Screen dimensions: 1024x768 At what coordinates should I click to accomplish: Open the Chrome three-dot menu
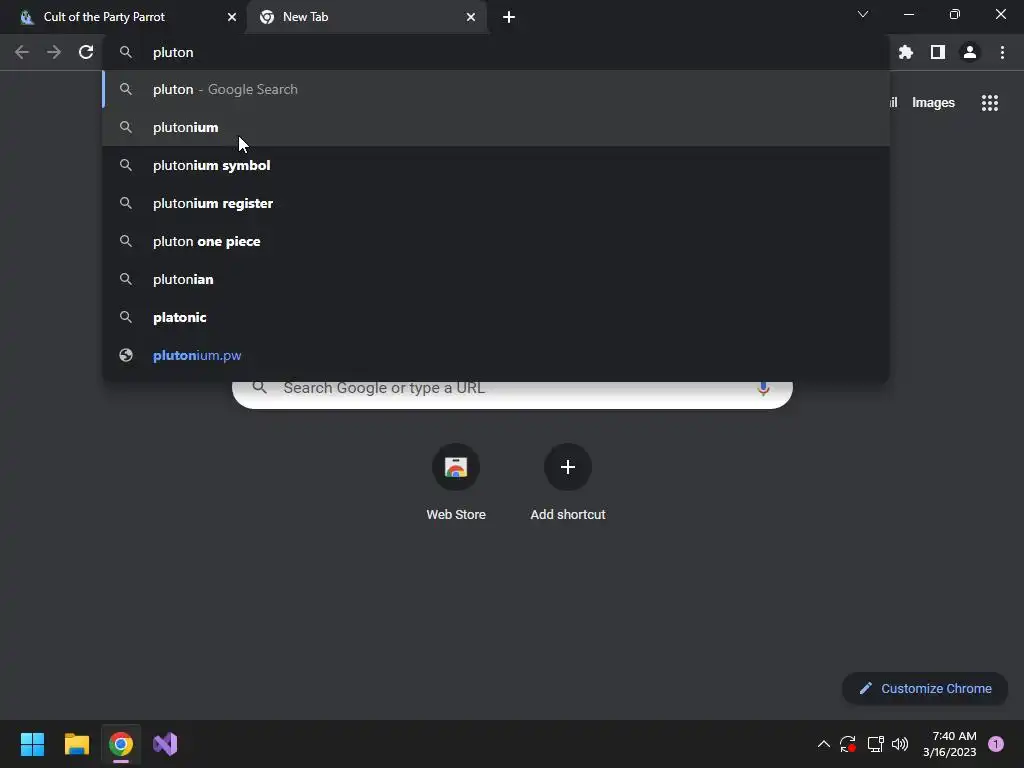click(x=1002, y=52)
